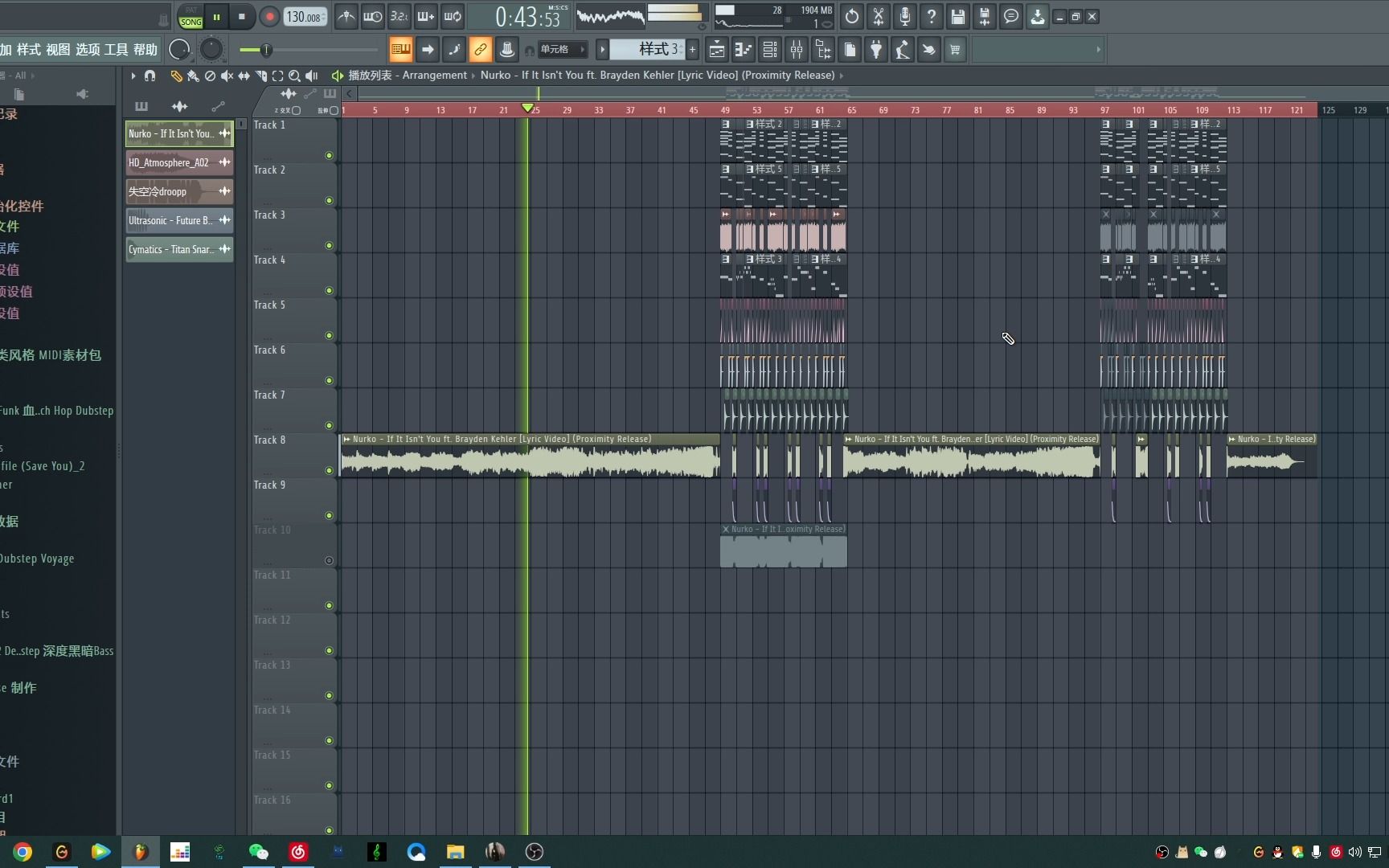1389x868 pixels.
Task: Select the Playback speaker tool
Action: [x=312, y=76]
